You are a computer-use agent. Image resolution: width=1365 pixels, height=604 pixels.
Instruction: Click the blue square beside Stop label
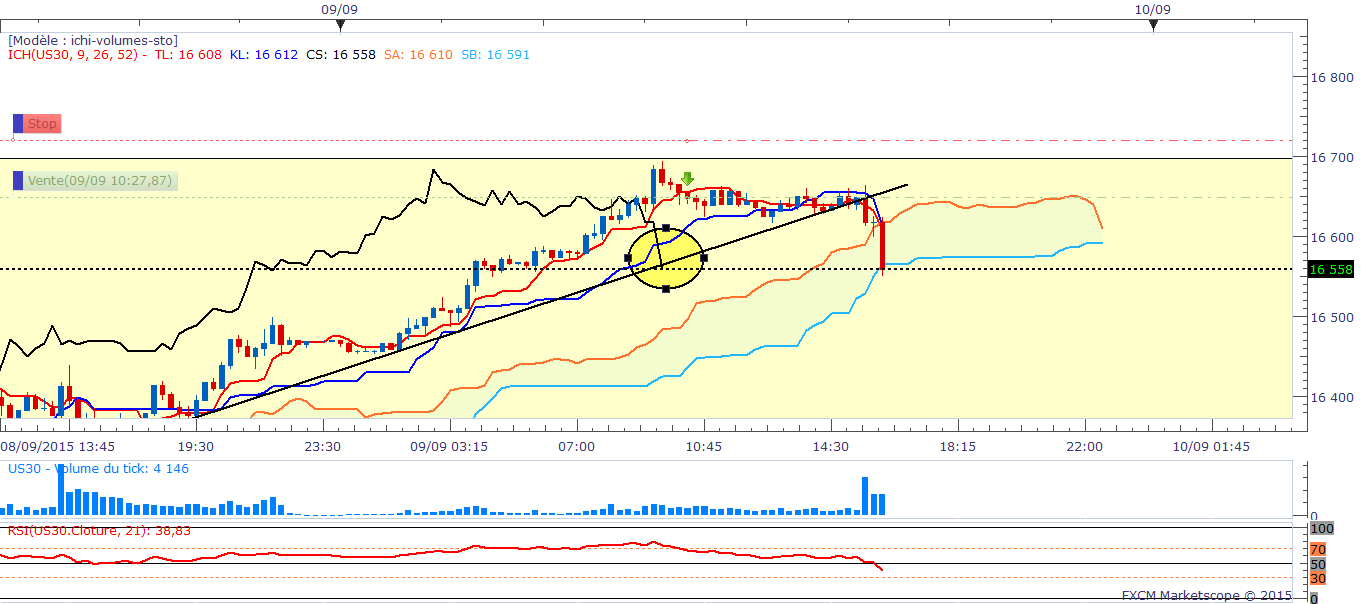click(18, 124)
